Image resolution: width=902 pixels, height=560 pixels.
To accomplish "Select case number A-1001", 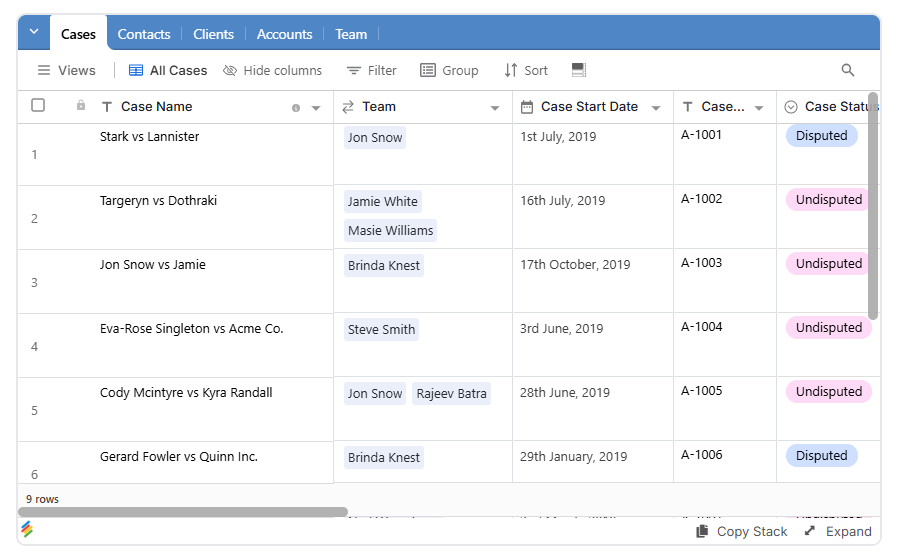I will 701,135.
